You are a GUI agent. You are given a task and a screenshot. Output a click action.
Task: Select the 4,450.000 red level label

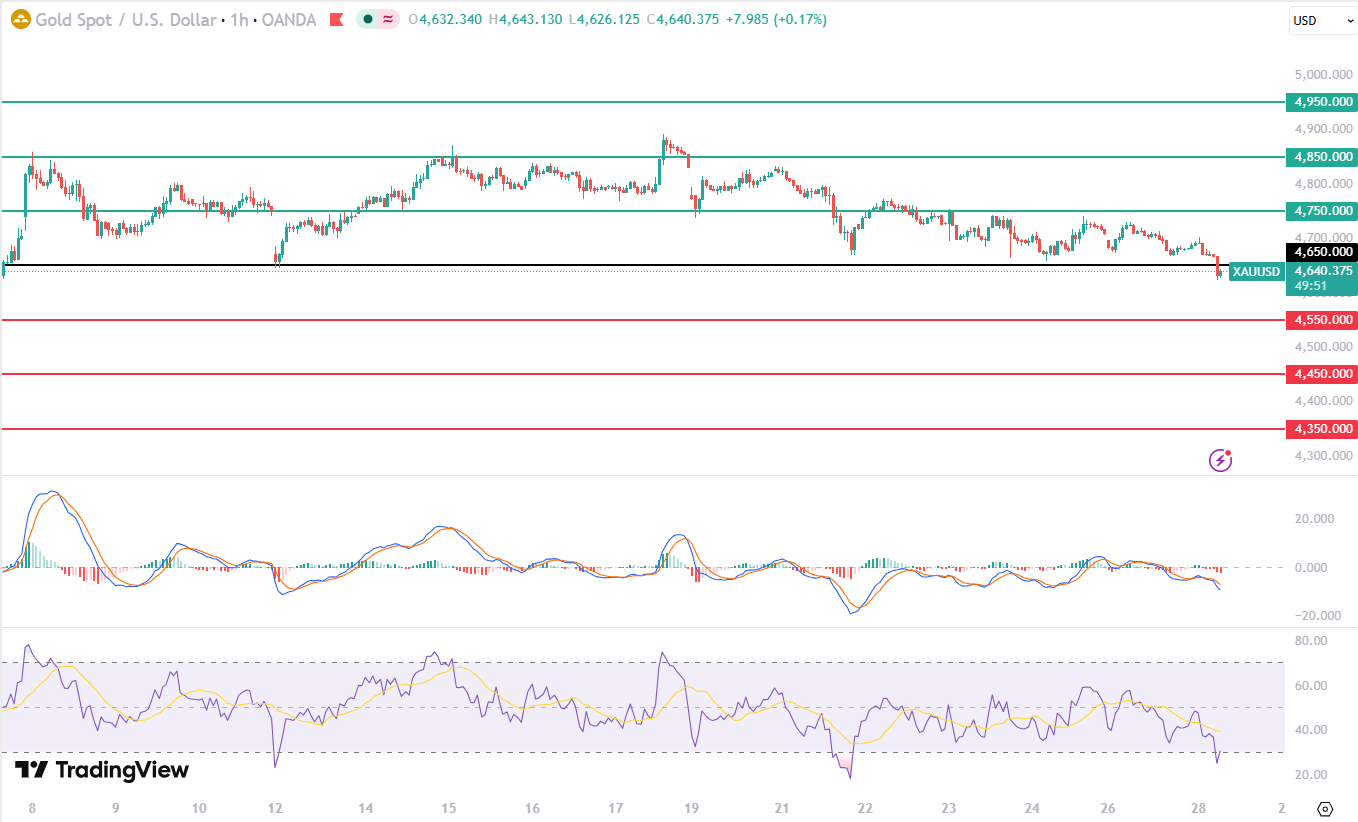tap(1322, 374)
